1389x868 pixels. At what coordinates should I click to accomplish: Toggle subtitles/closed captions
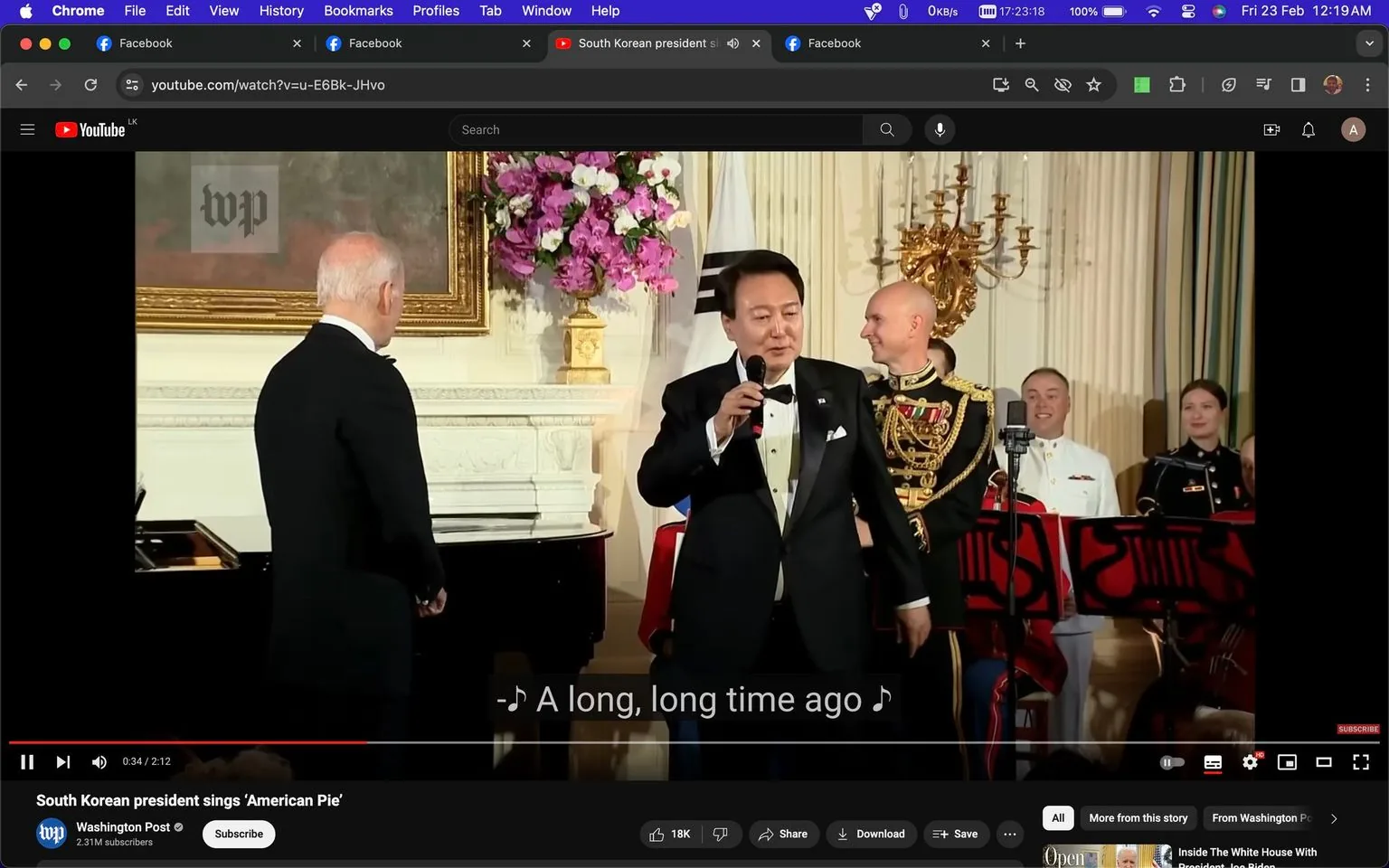[x=1213, y=761]
